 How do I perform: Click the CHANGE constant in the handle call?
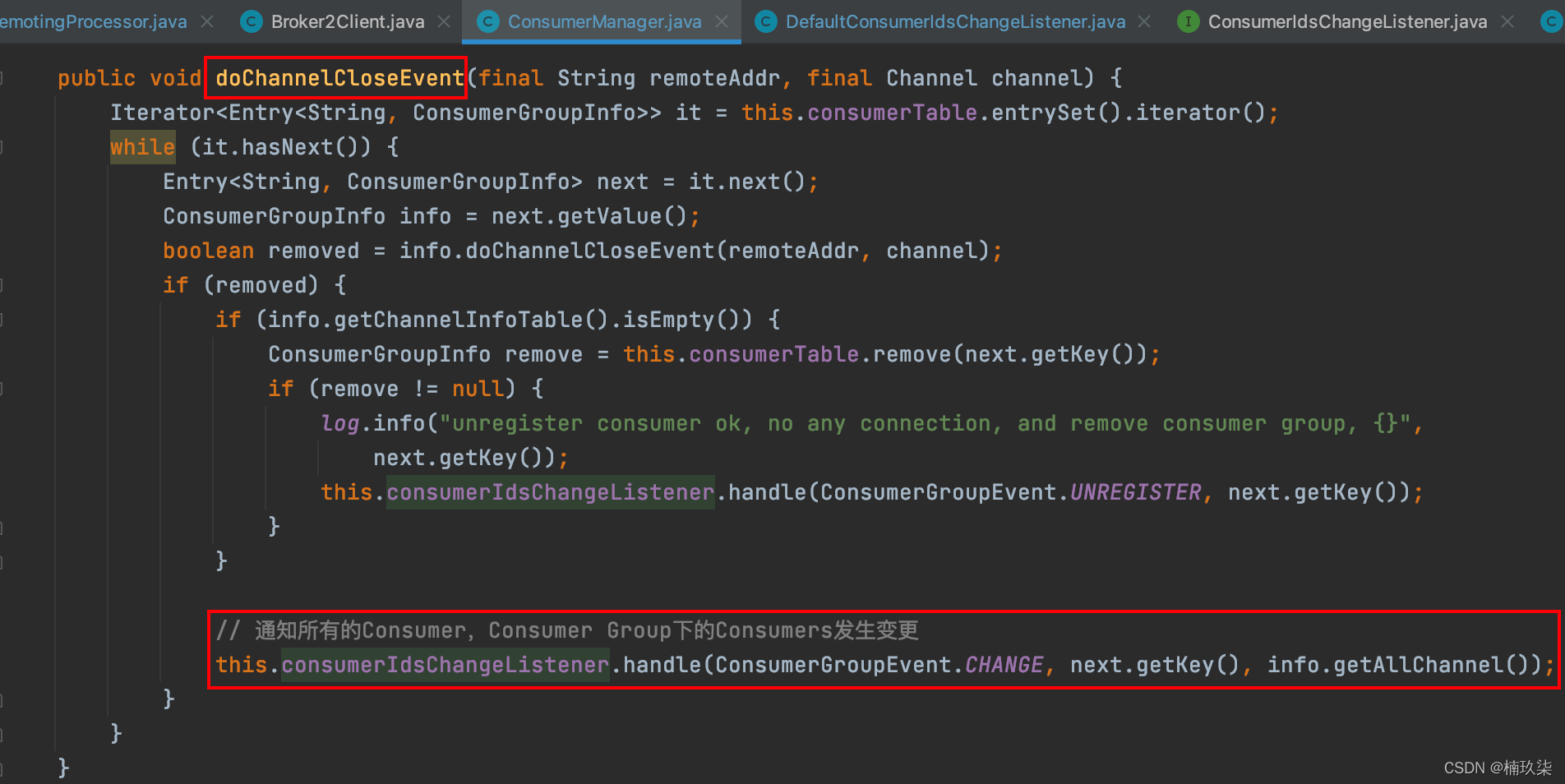[x=1004, y=665]
